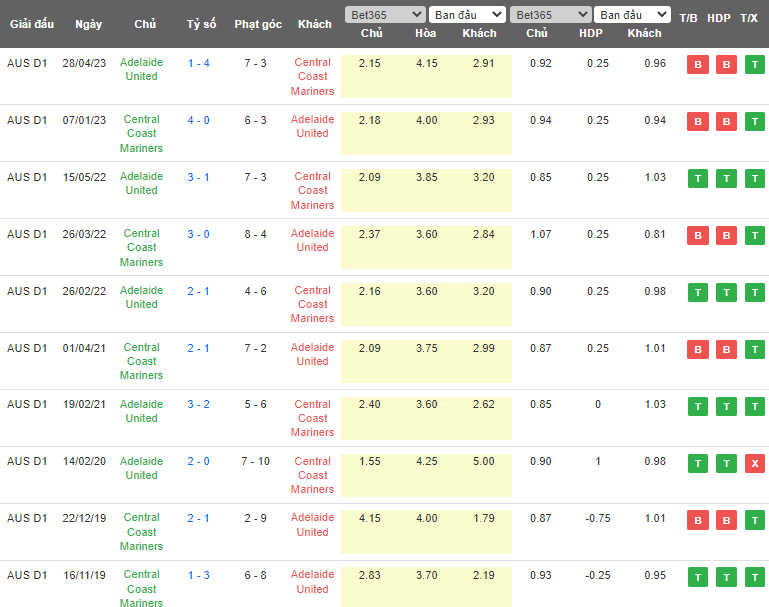This screenshot has height=607, width=769.
Task: Click the HDP red B badge in the 01/04/21 row
Action: point(726,350)
